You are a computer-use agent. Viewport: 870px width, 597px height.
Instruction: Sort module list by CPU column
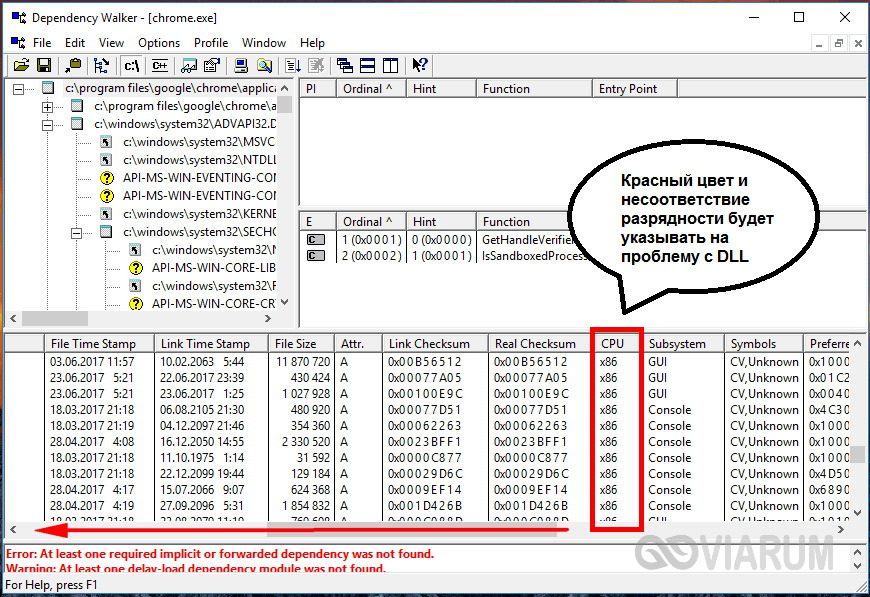[x=616, y=343]
